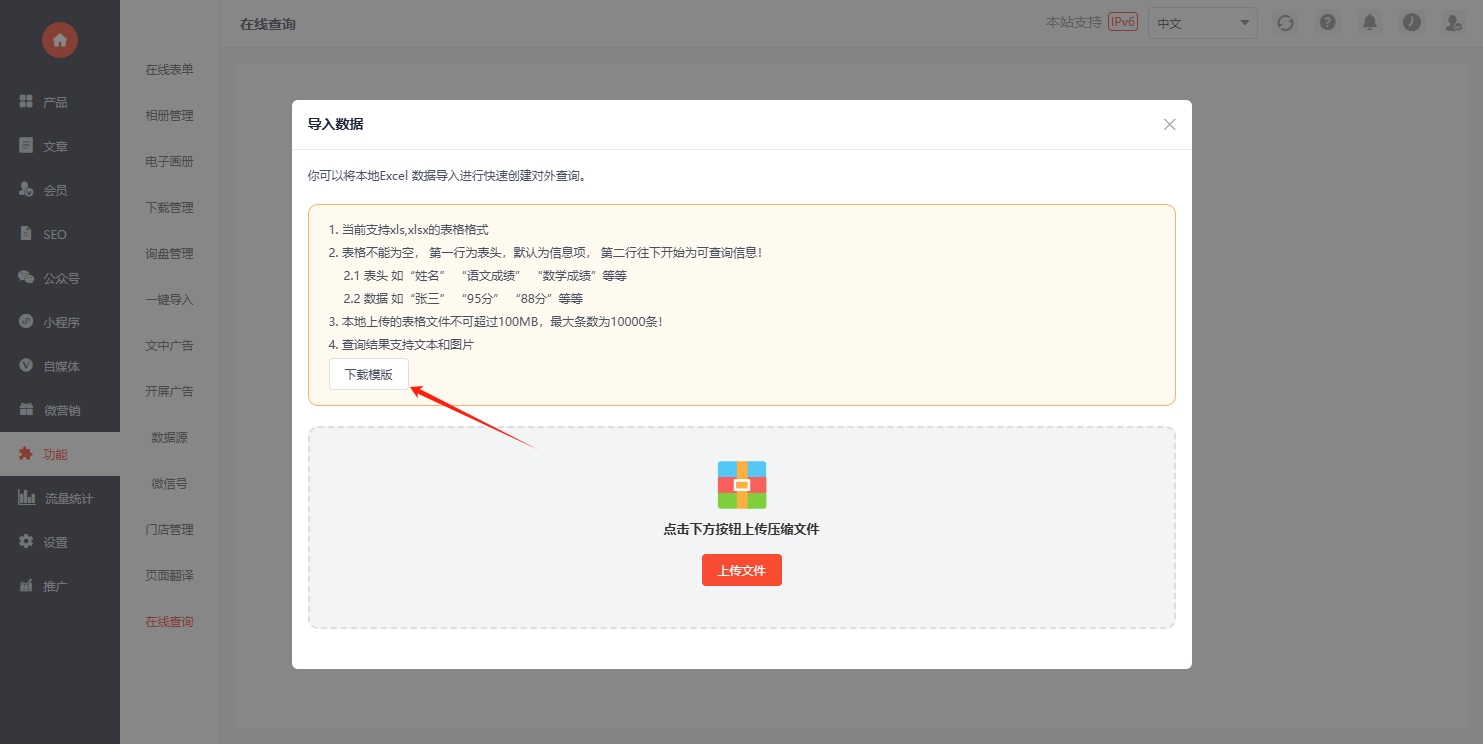
Task: Click the refresh icon in top bar
Action: click(1285, 23)
